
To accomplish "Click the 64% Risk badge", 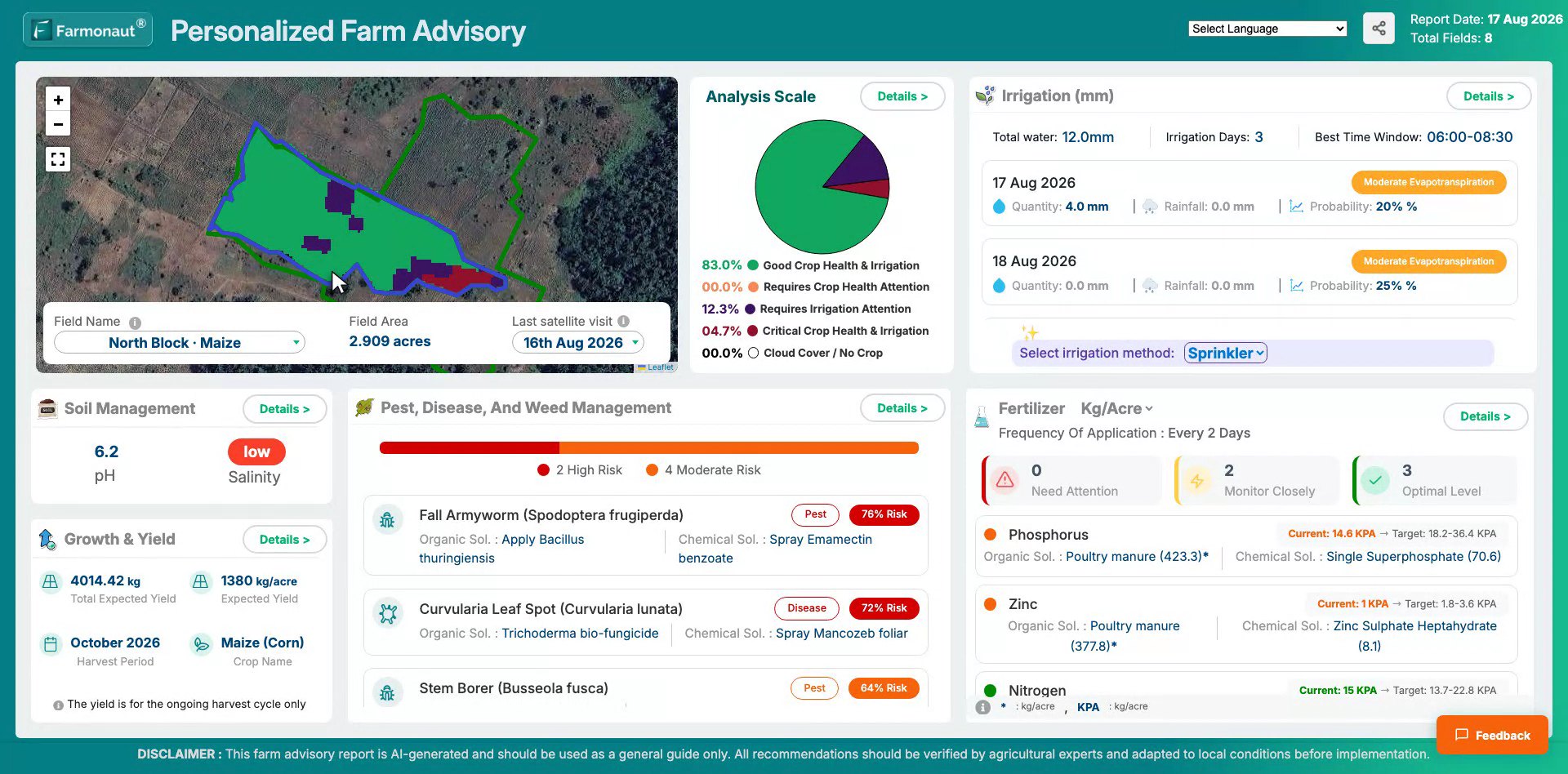I will click(x=884, y=688).
